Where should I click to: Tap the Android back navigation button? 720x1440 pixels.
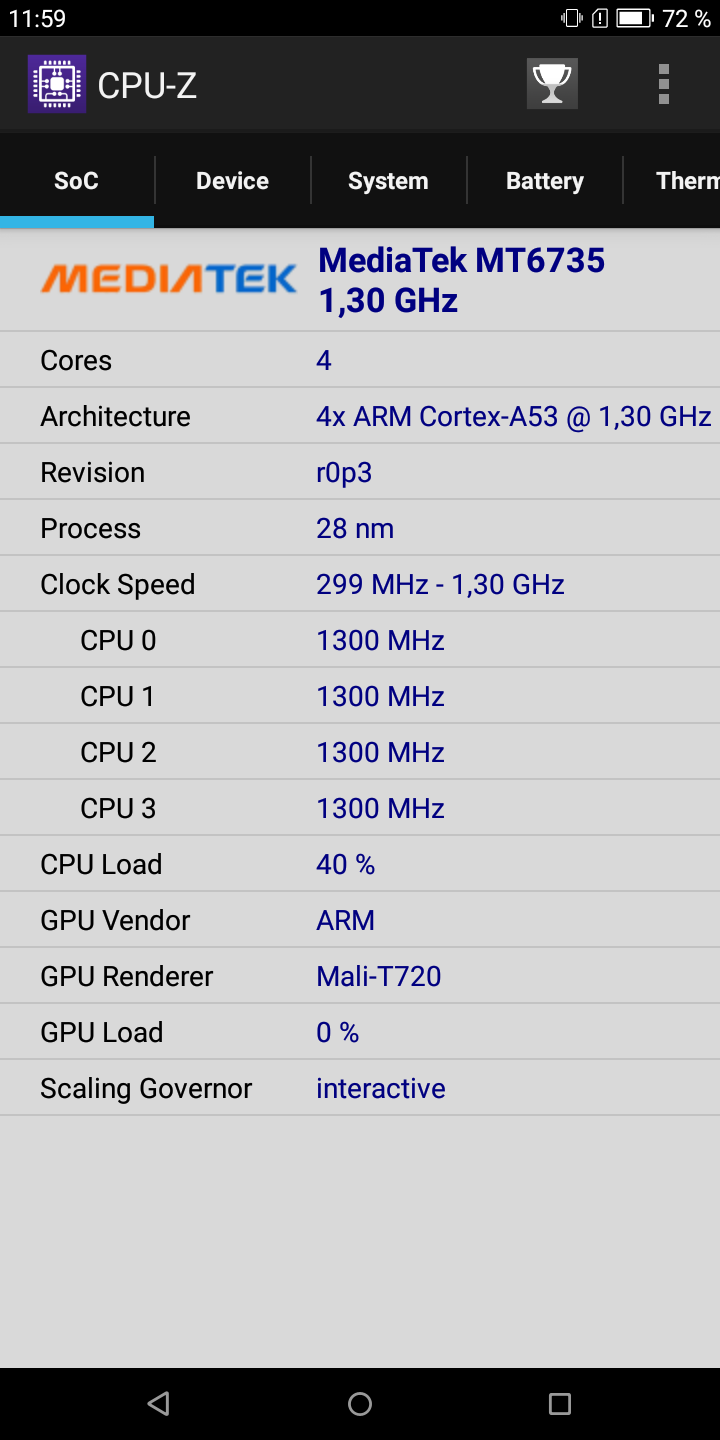click(x=158, y=1404)
